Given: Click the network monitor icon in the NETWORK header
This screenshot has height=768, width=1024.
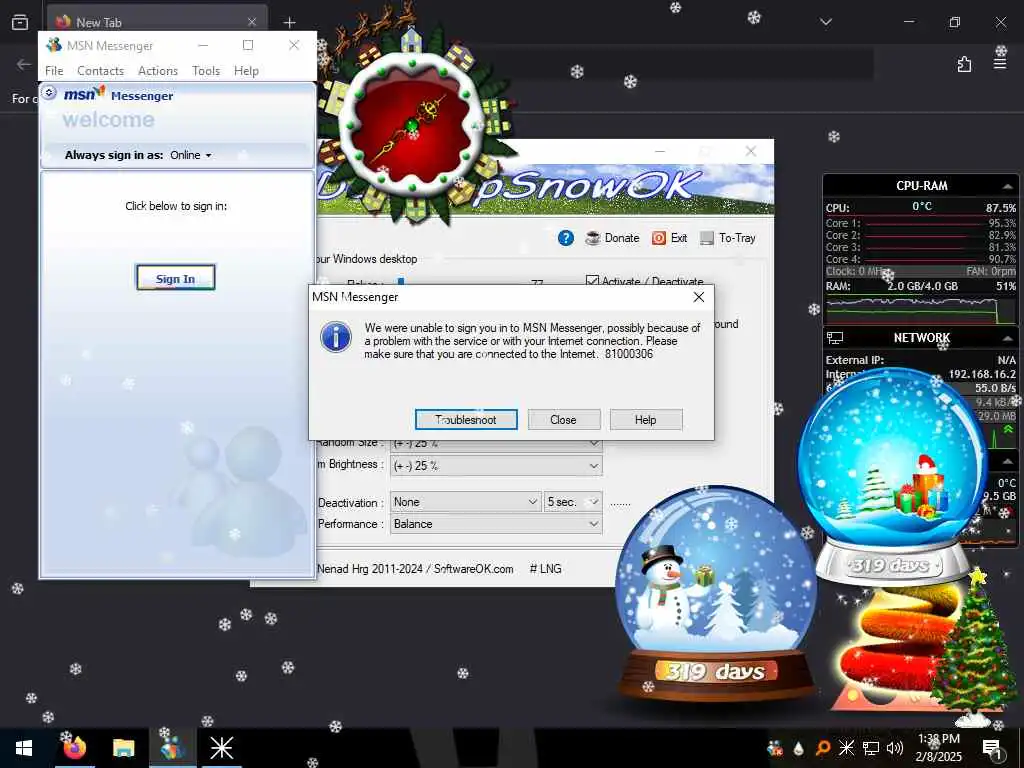Looking at the screenshot, I should (x=835, y=338).
